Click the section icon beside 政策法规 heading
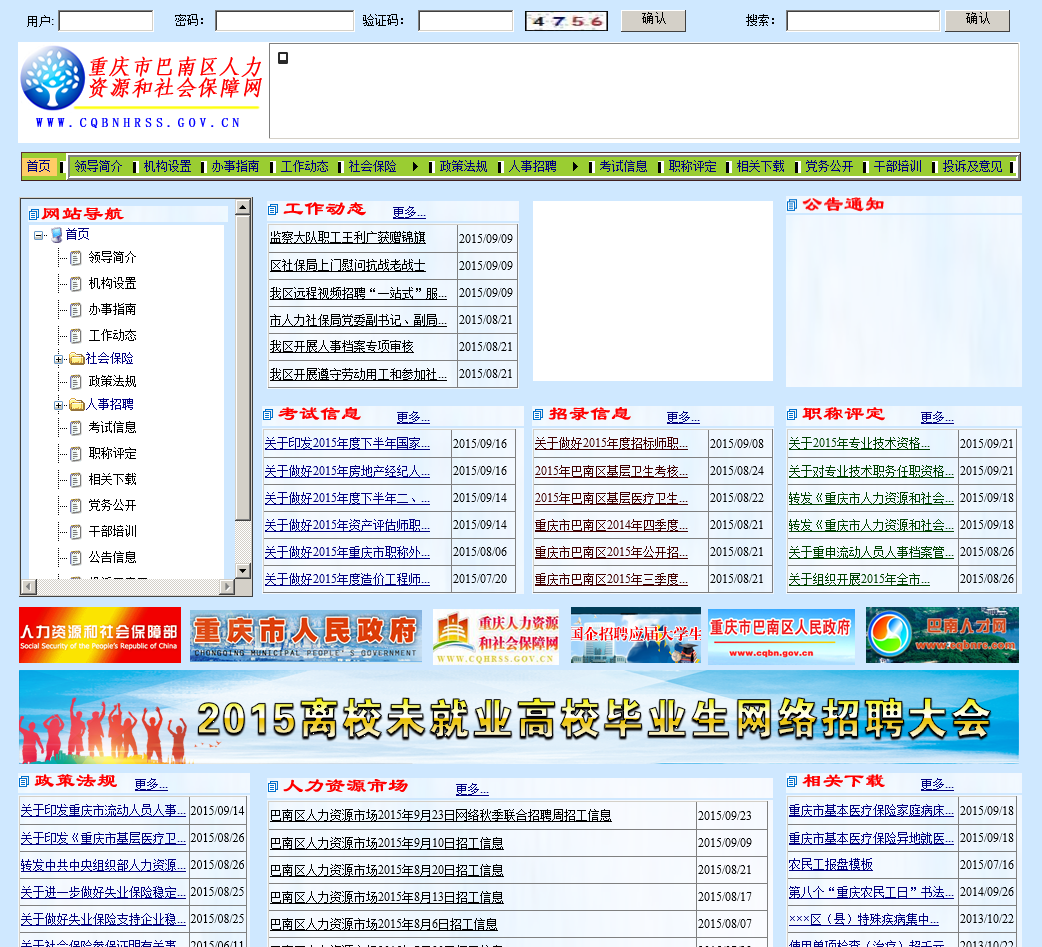 point(24,782)
